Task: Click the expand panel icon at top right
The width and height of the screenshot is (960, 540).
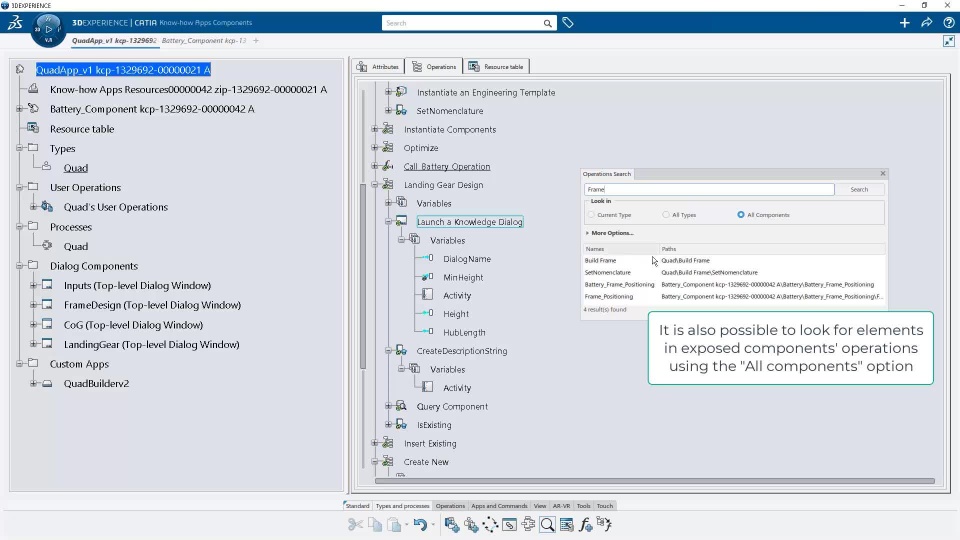Action: click(x=948, y=41)
